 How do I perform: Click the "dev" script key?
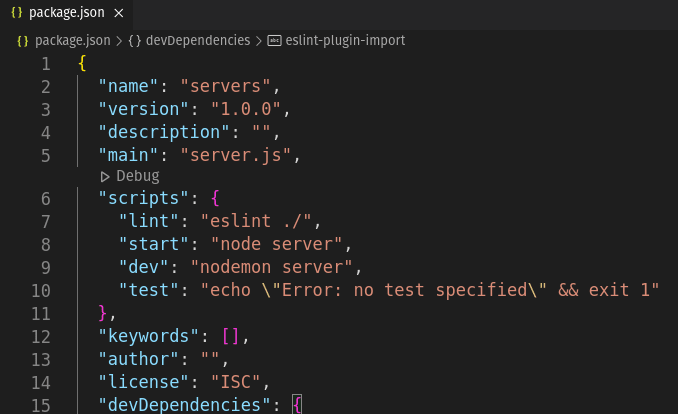click(x=143, y=267)
